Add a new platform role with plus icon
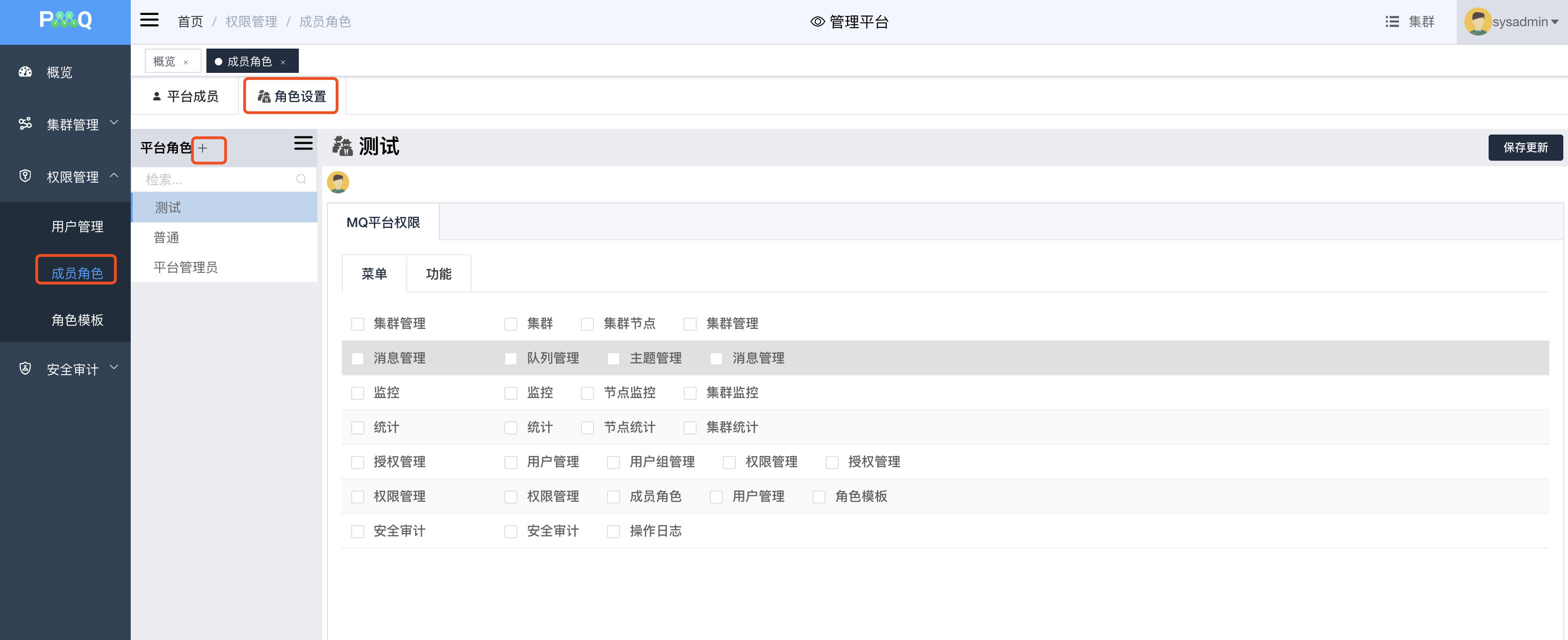 coord(203,148)
